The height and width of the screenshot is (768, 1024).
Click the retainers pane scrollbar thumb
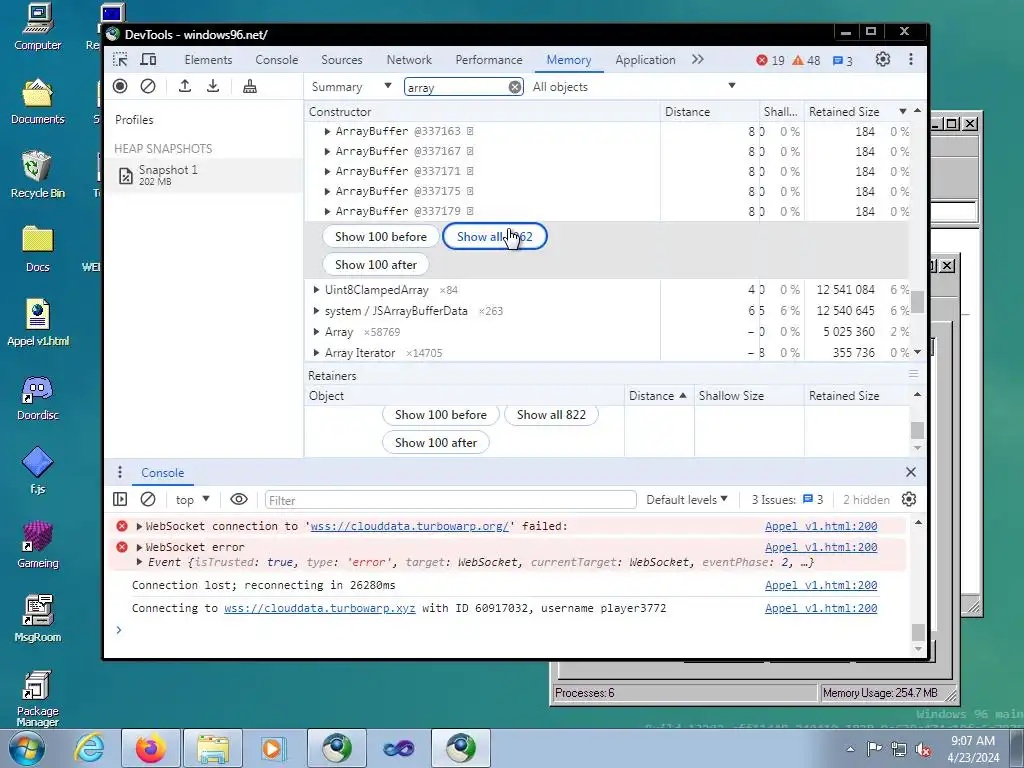(x=918, y=430)
